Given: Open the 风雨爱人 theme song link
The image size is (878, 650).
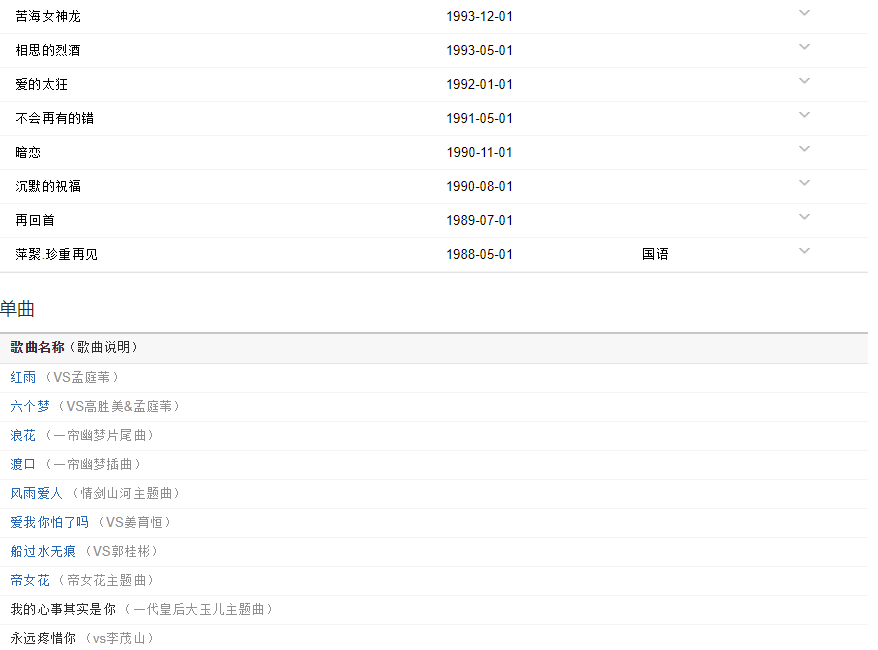Looking at the screenshot, I should [x=37, y=493].
